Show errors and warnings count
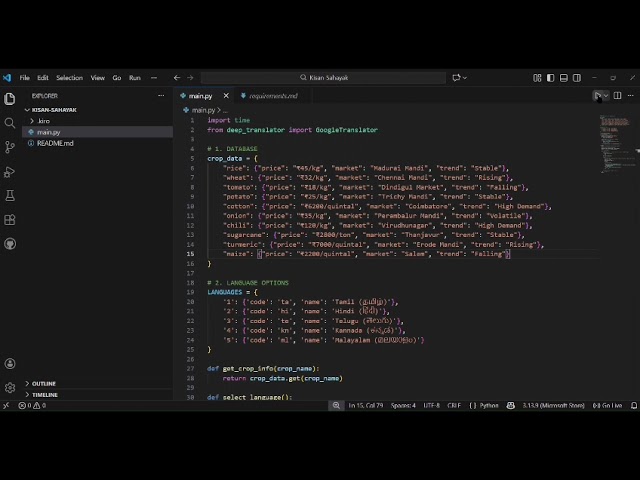Screen dimensions: 640x480 click(32, 405)
